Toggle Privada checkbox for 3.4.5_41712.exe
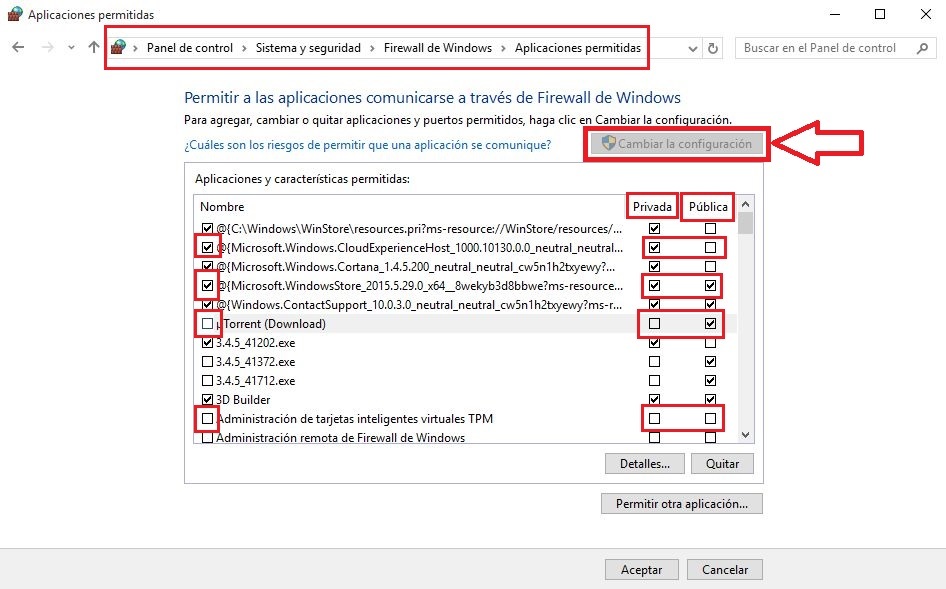 coord(654,381)
